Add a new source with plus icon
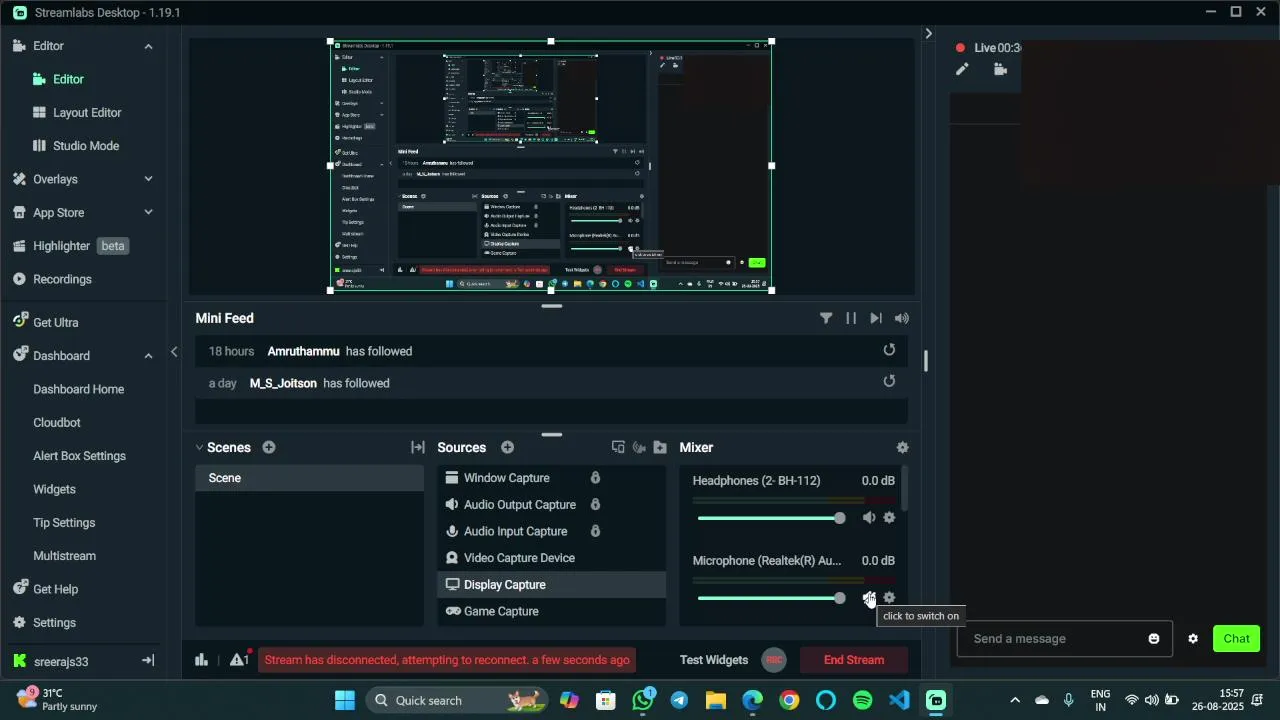 tap(507, 448)
